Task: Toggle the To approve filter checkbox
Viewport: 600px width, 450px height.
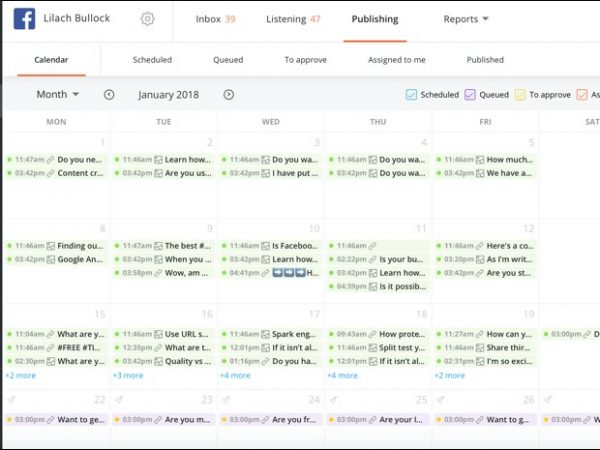Action: [519, 95]
